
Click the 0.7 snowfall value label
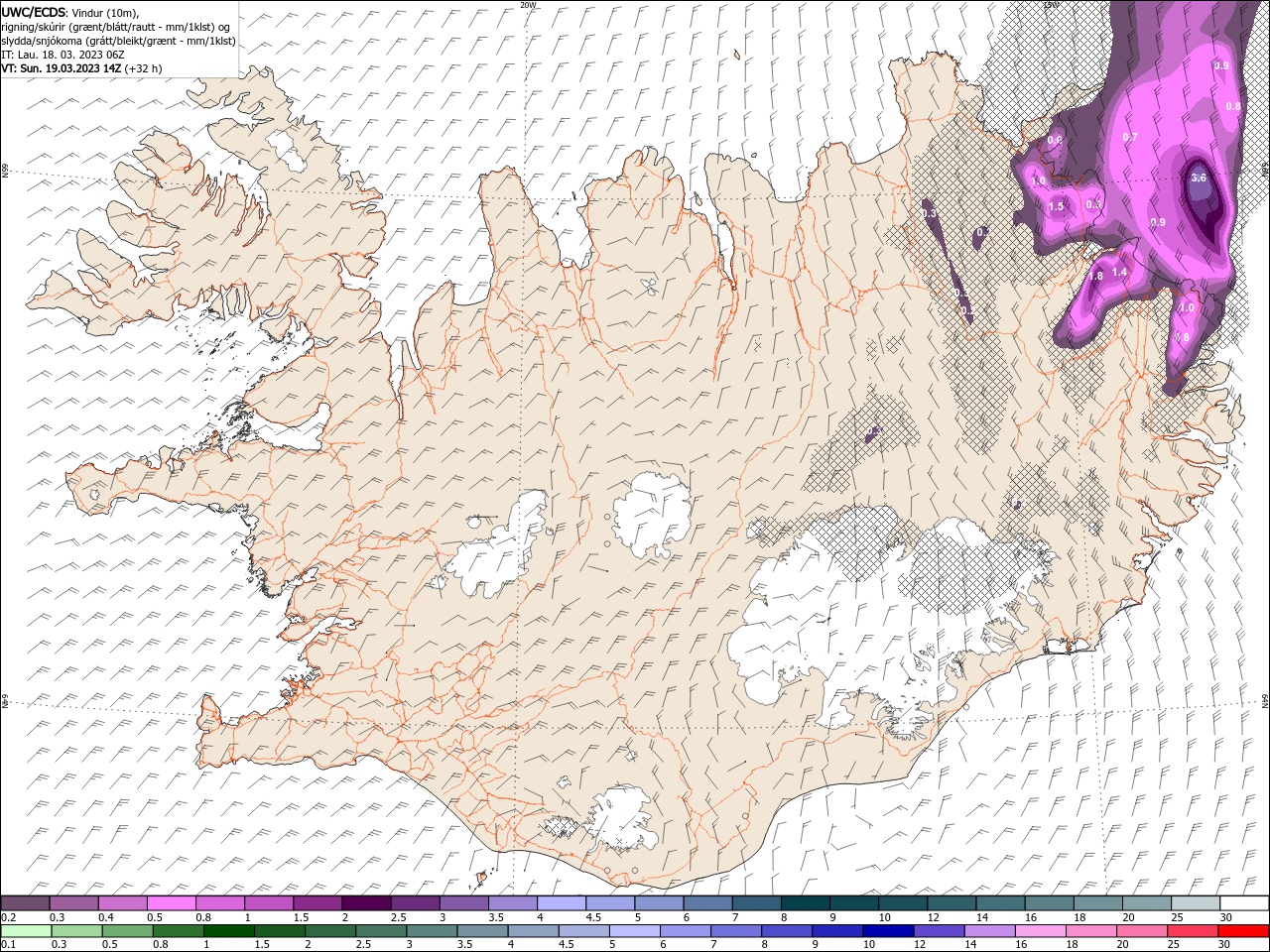click(1129, 137)
